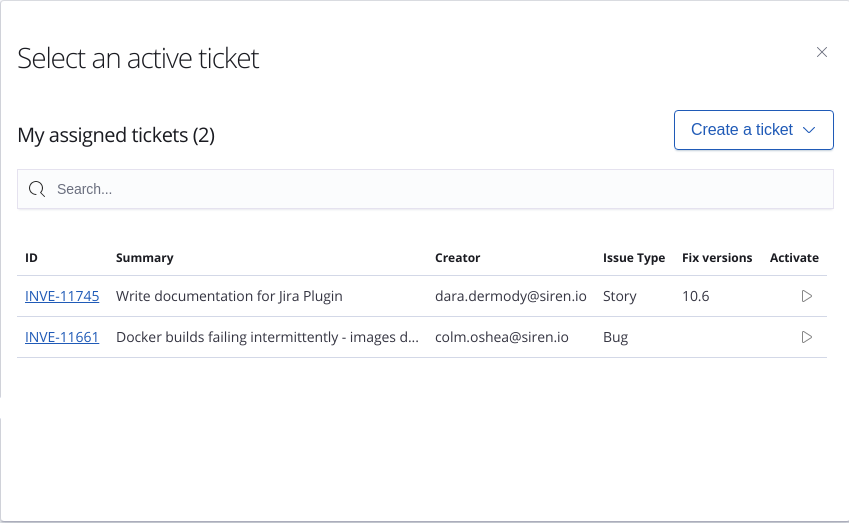The width and height of the screenshot is (849, 523).
Task: Sort by the Issue Type column header
Action: (634, 258)
